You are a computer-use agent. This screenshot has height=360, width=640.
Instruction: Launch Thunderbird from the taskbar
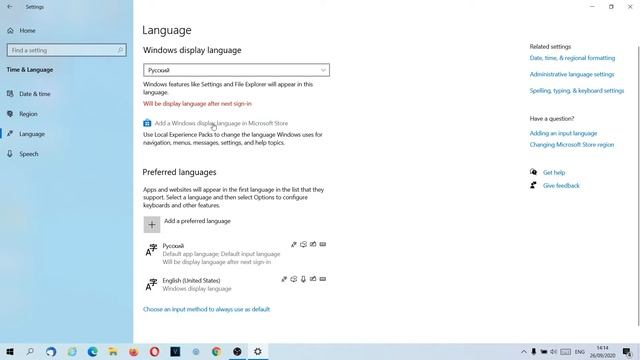[x=51, y=352]
